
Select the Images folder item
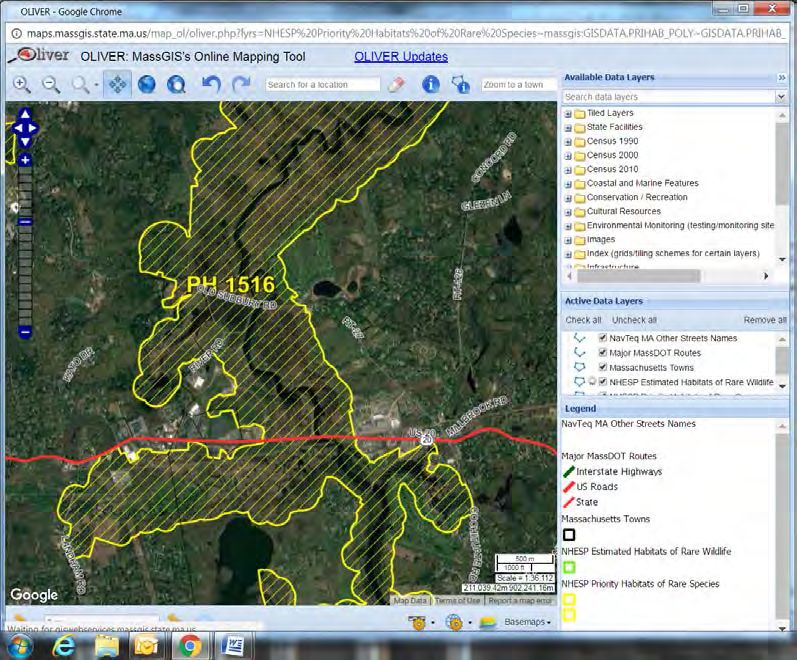point(601,239)
